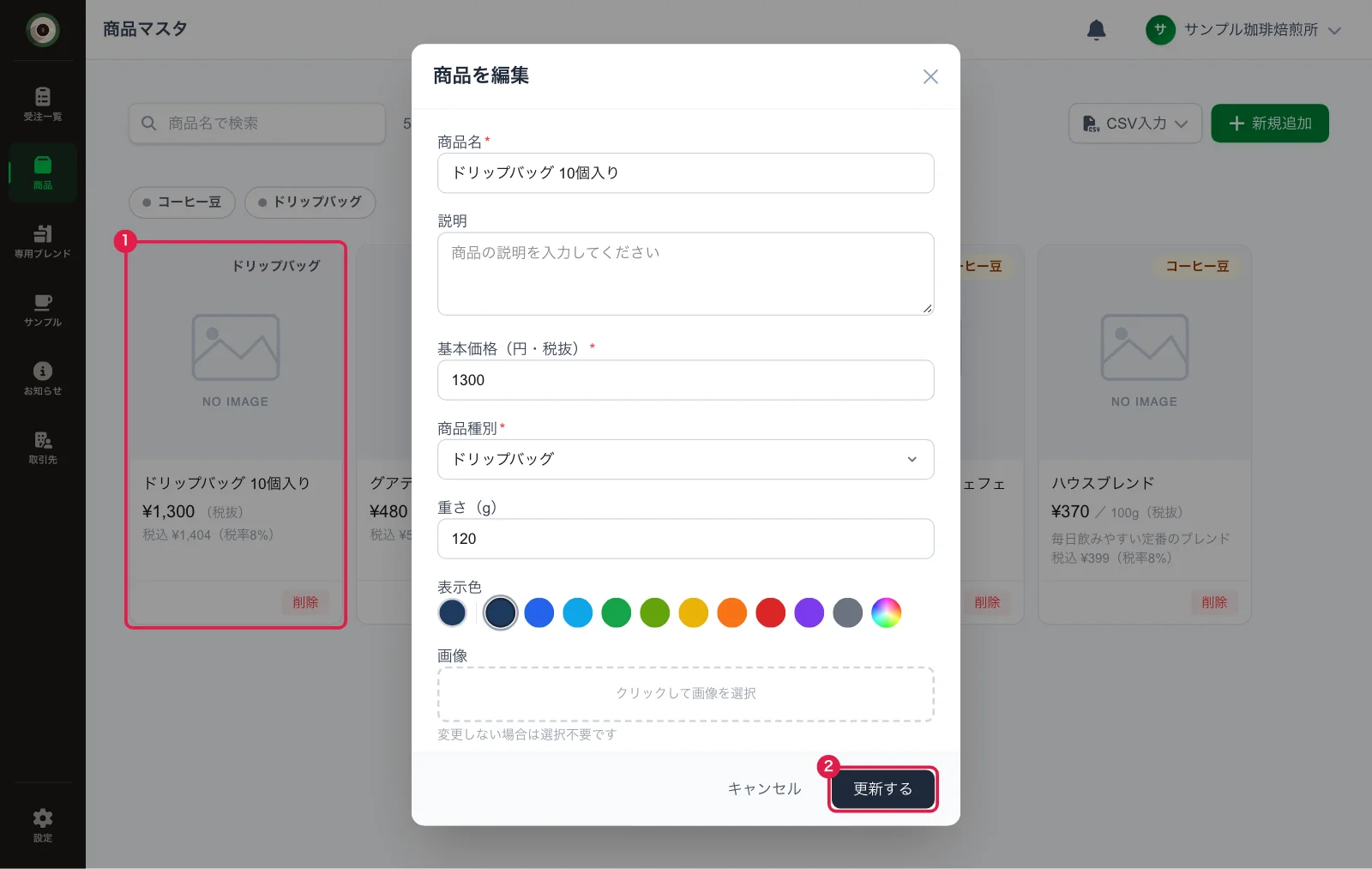Click the 基本価格 input field
Screen dimensions: 1372x869
click(x=685, y=380)
